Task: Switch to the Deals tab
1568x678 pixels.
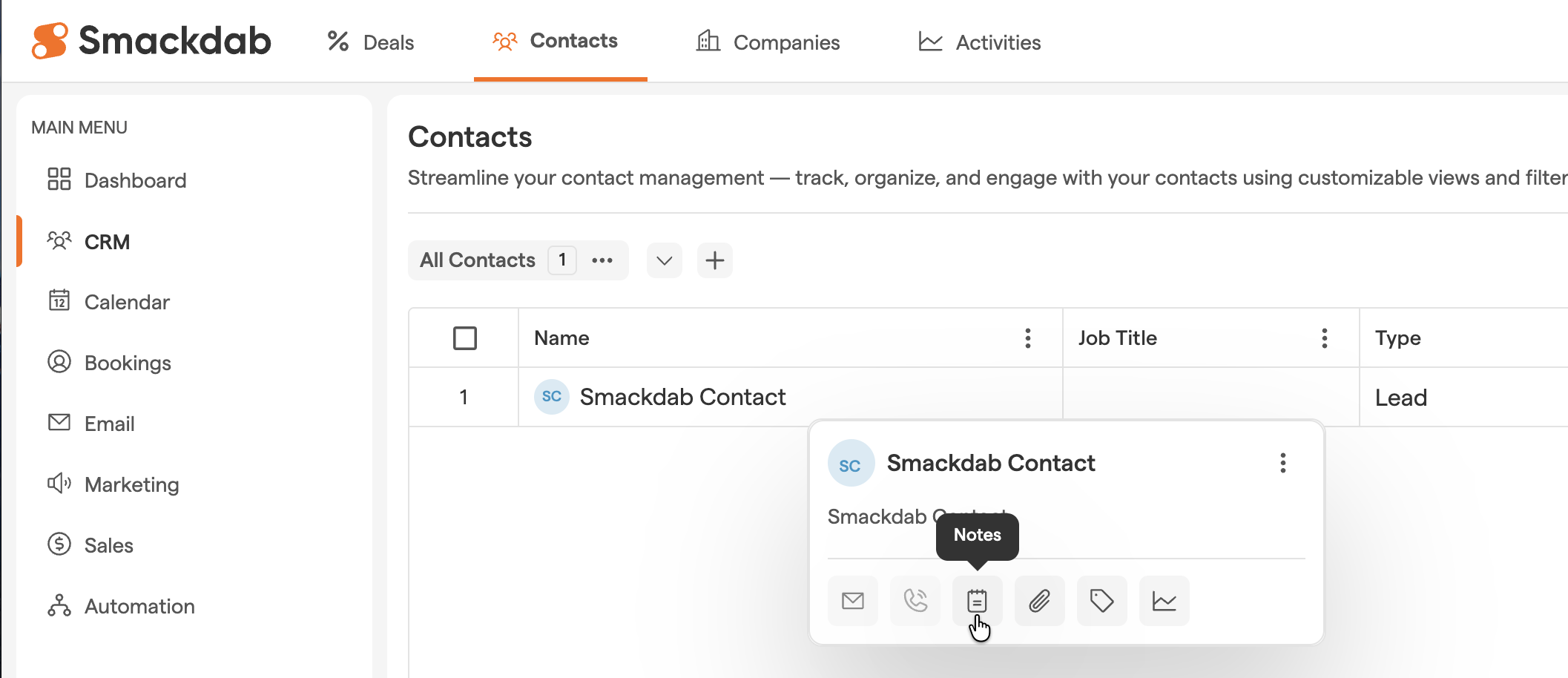Action: pos(371,42)
